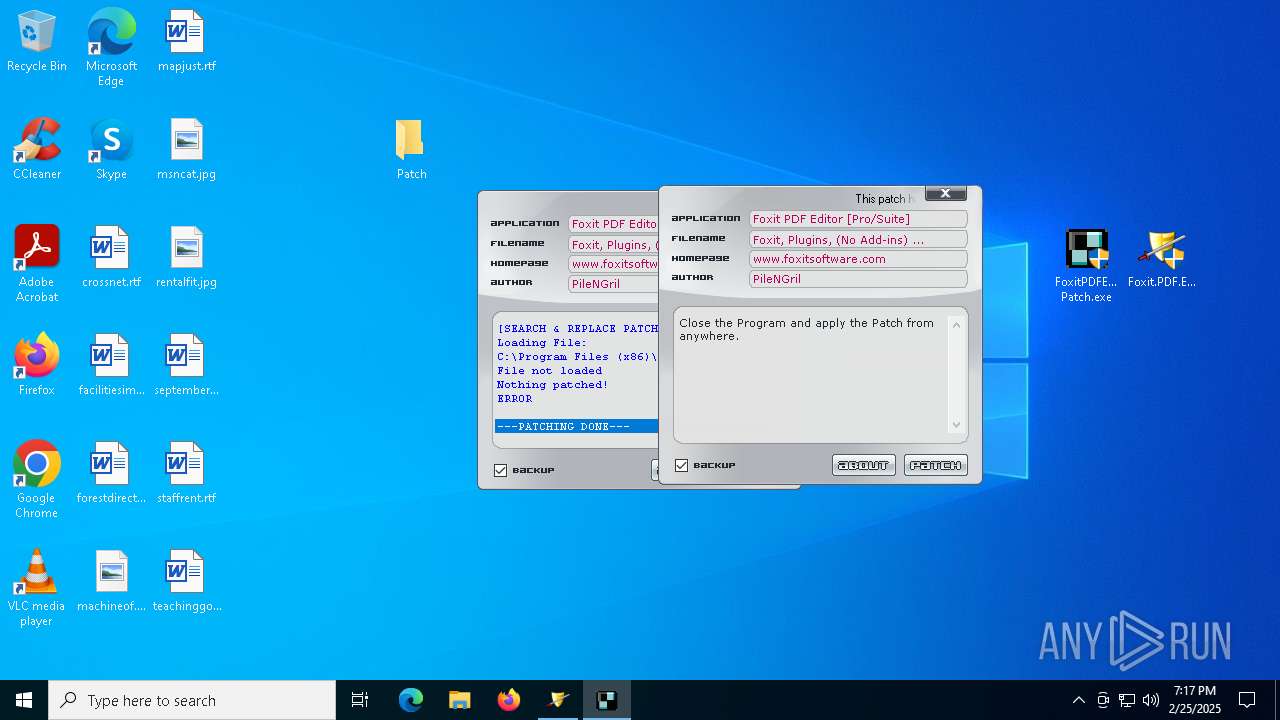Launch Skype from the desktop
The height and width of the screenshot is (720, 1280).
click(111, 149)
